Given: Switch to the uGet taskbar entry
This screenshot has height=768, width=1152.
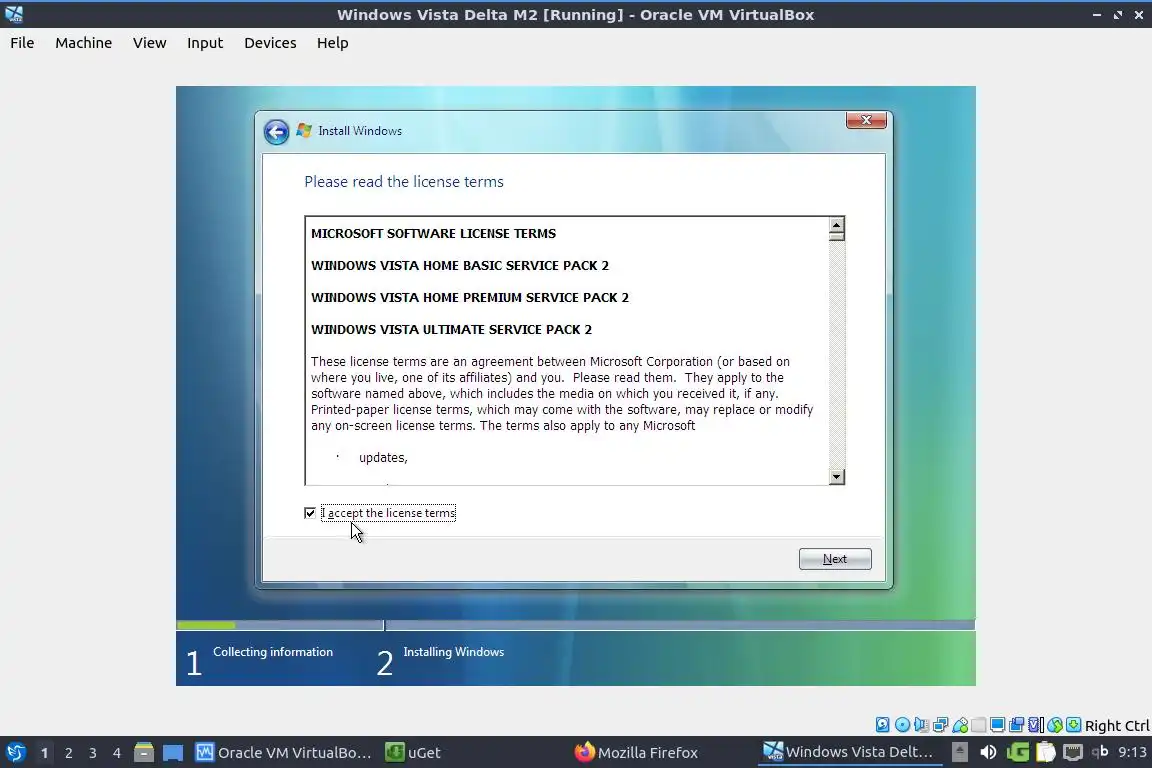Looking at the screenshot, I should click(x=414, y=753).
